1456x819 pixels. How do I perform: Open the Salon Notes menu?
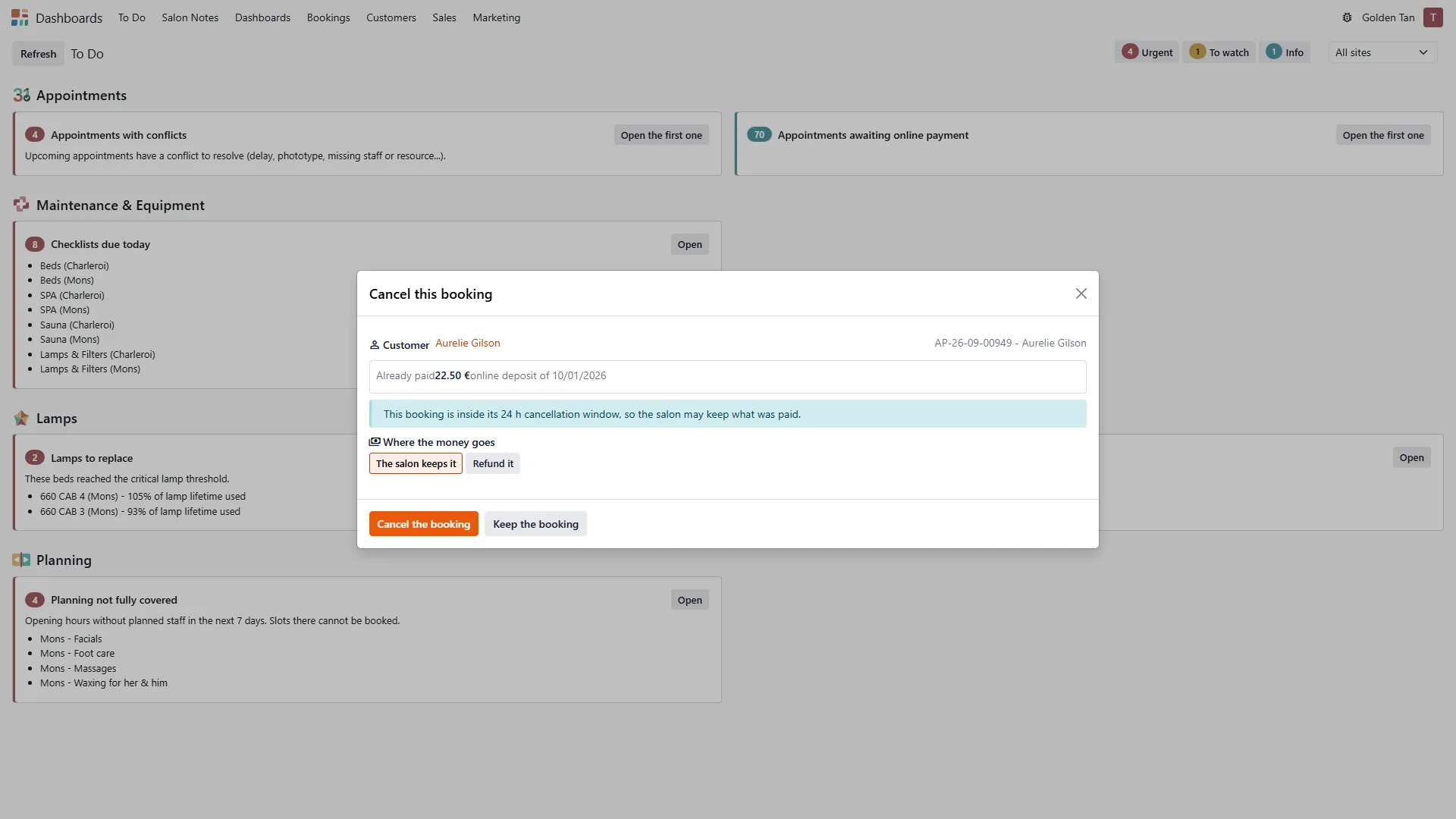[x=190, y=17]
